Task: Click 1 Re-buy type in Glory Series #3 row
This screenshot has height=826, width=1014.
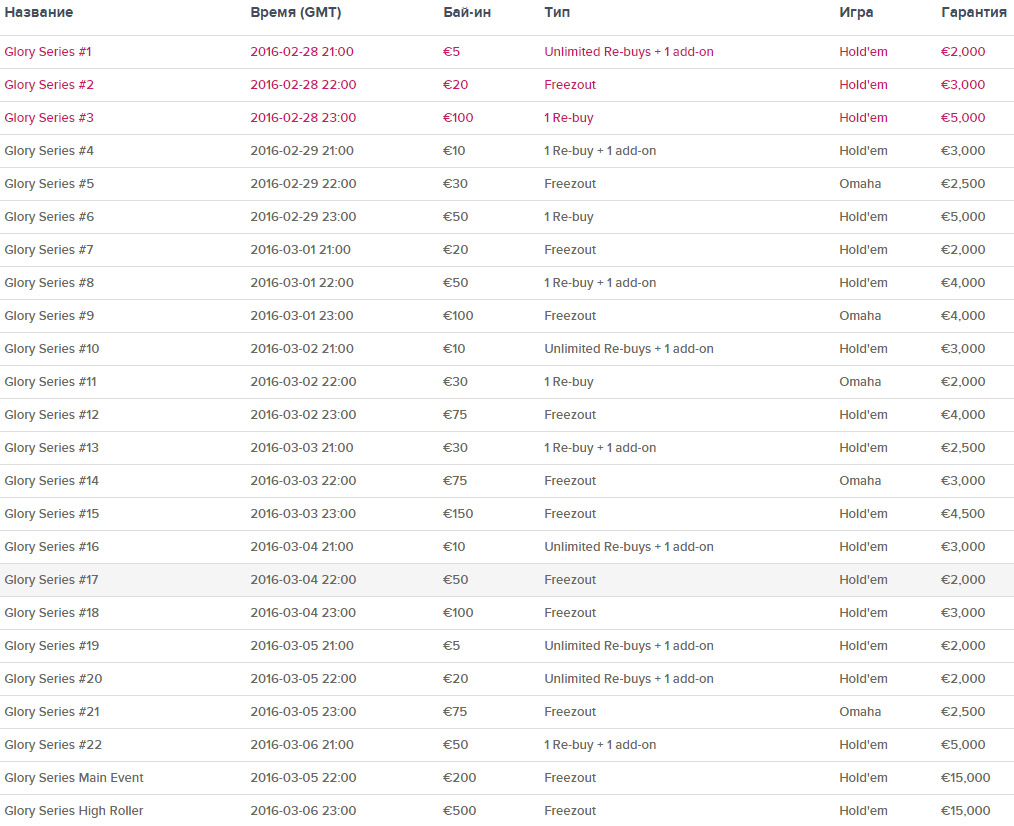Action: 568,118
